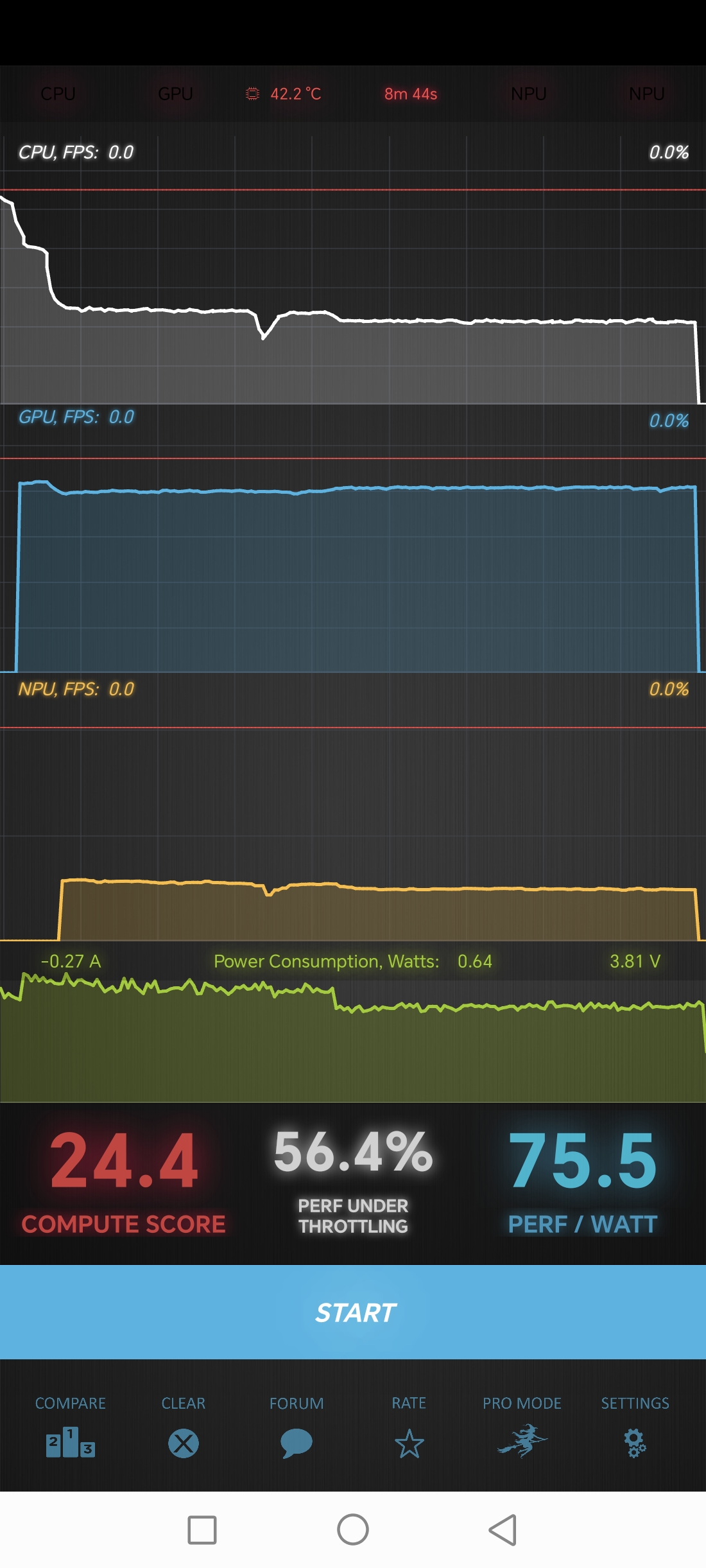Screen dimensions: 706x1568
Task: Open the recent apps square button
Action: (x=202, y=1529)
